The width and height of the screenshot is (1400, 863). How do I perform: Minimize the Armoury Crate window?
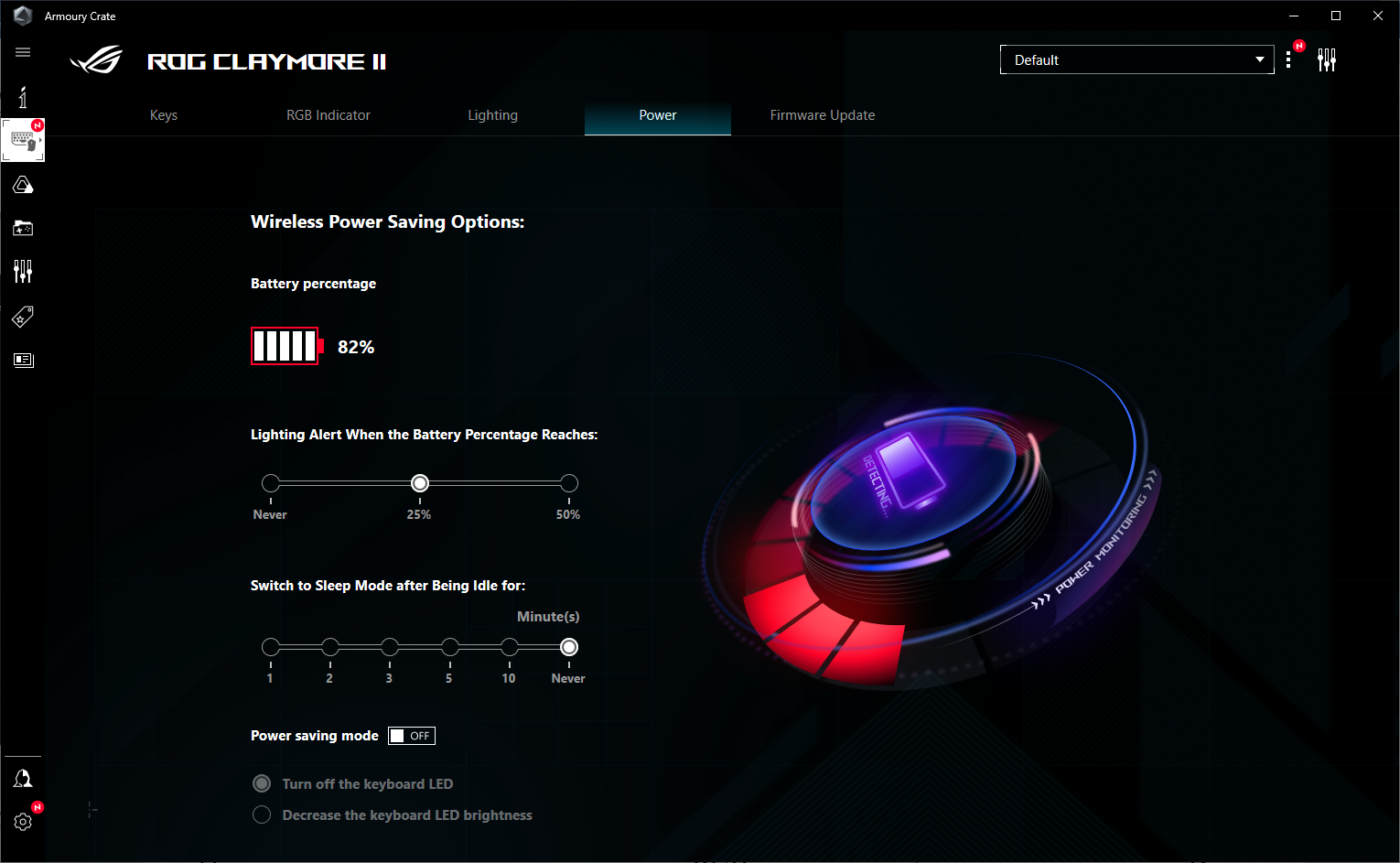click(x=1294, y=16)
